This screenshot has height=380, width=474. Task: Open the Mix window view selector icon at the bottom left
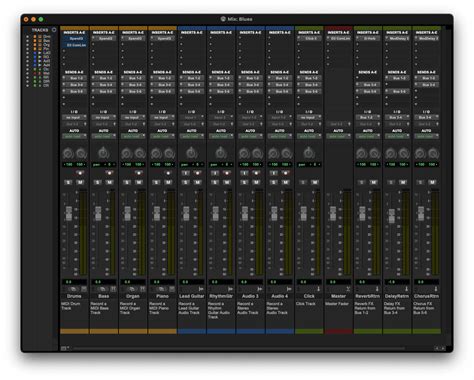(65, 348)
